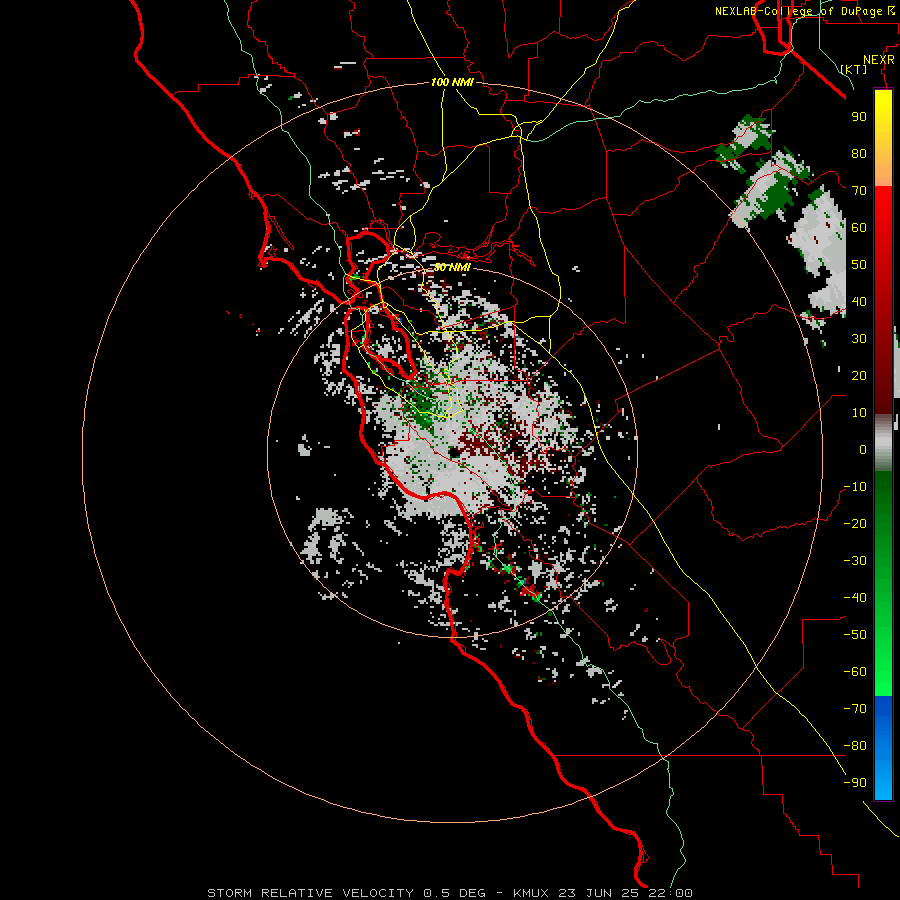The height and width of the screenshot is (900, 900).
Task: Click the NEXR label above the color scale
Action: click(879, 60)
